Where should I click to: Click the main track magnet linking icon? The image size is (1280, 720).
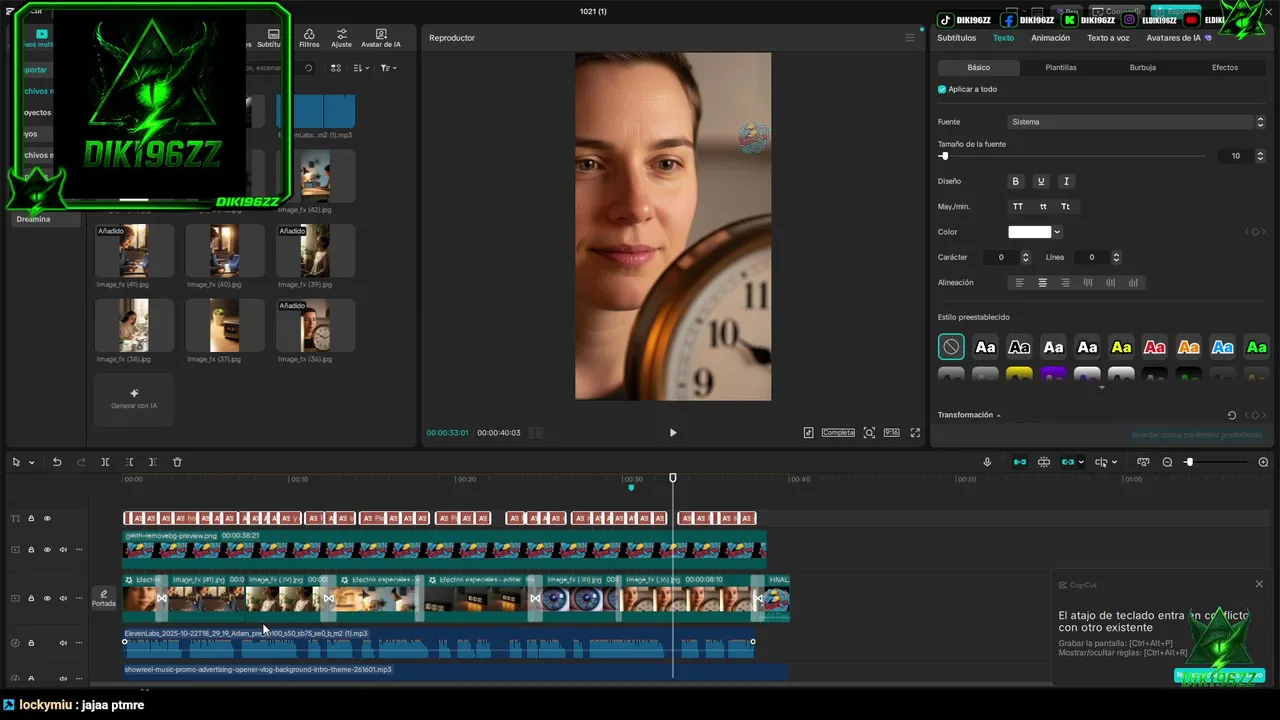click(1019, 462)
